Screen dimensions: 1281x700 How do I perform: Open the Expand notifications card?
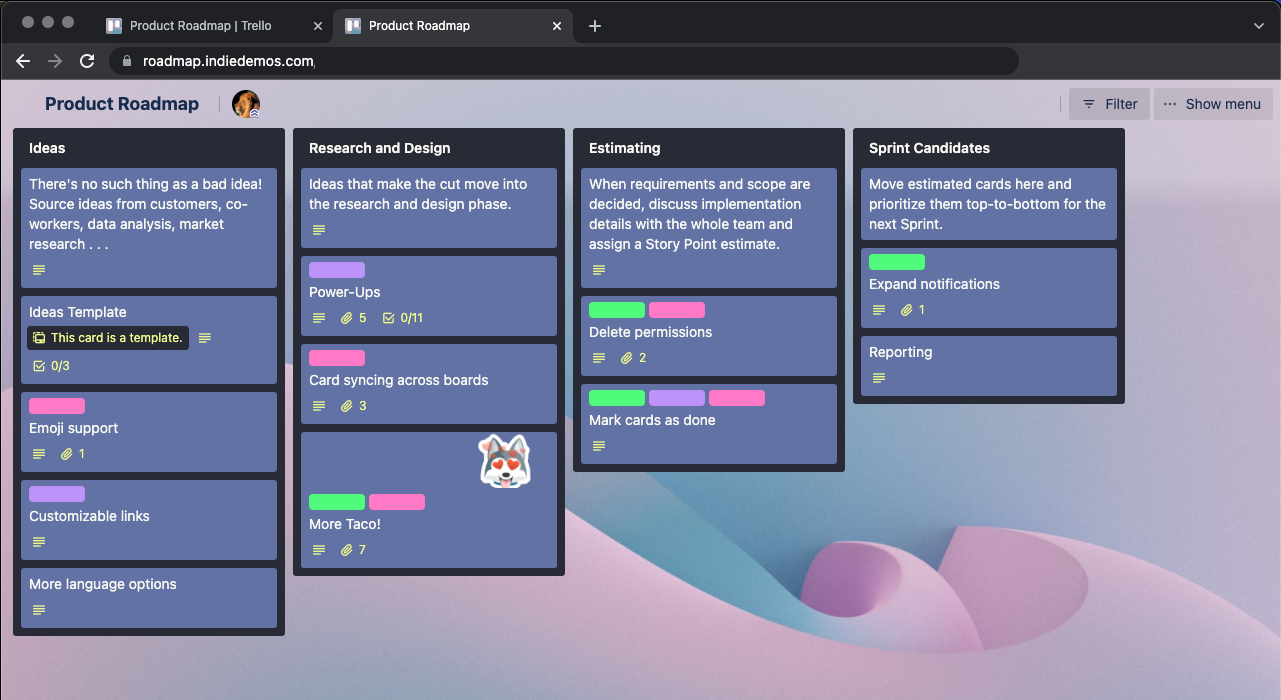click(989, 288)
